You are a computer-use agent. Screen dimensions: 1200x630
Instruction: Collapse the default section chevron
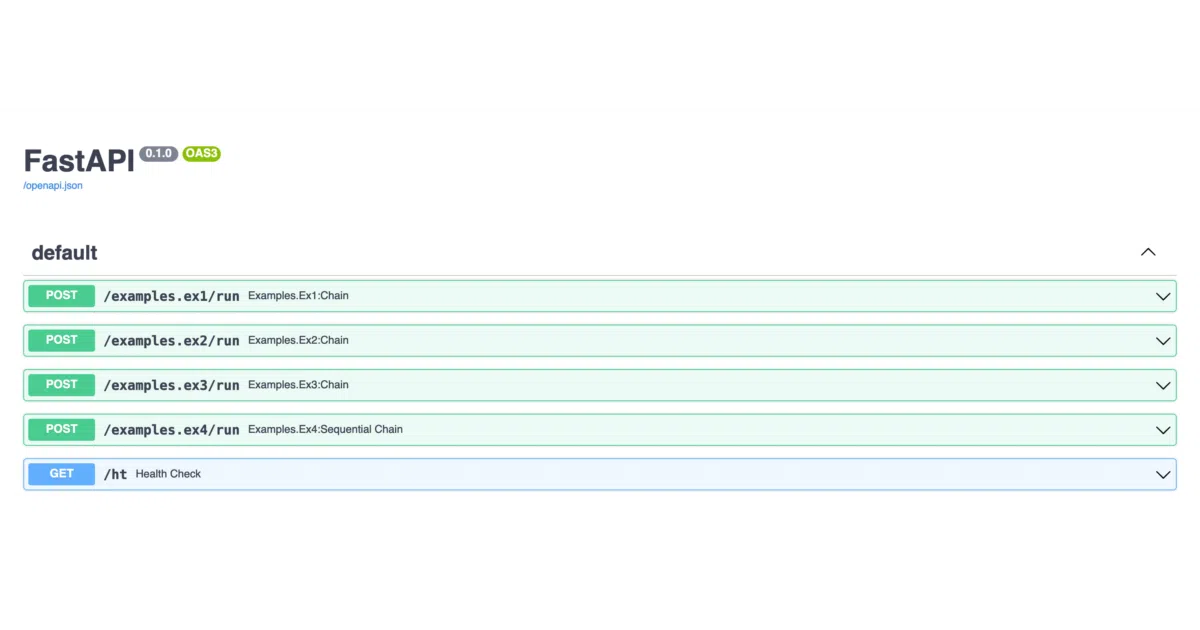point(1148,252)
